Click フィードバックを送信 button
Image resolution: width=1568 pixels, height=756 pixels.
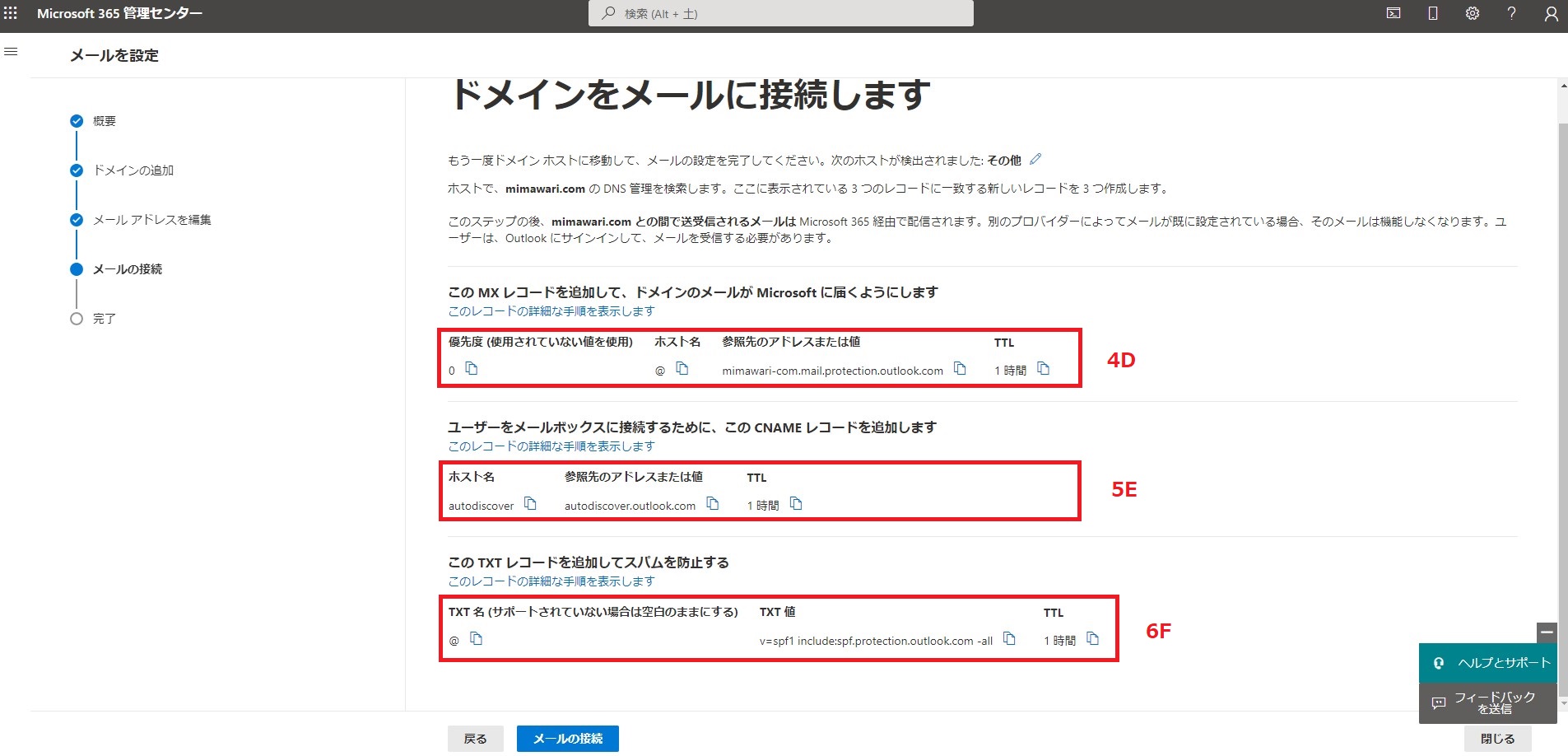pos(1488,702)
